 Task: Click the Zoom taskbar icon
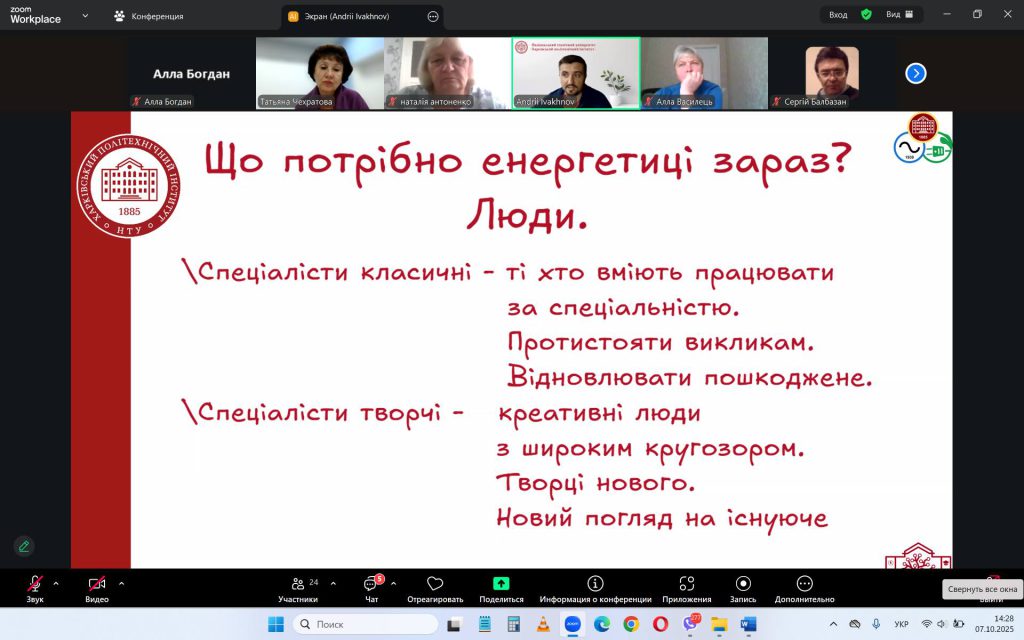click(573, 624)
